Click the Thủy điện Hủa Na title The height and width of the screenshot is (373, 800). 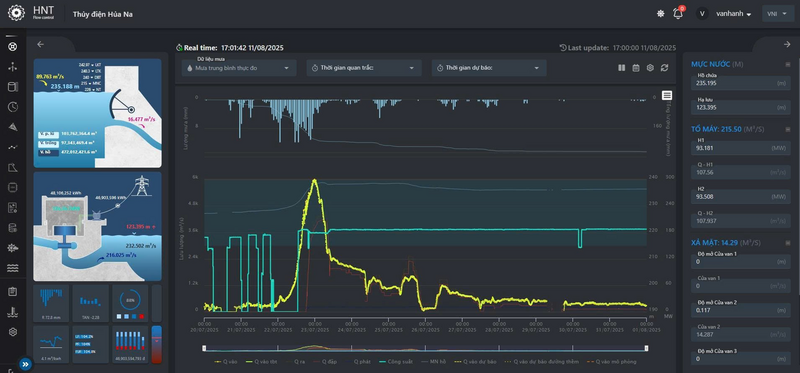103,14
